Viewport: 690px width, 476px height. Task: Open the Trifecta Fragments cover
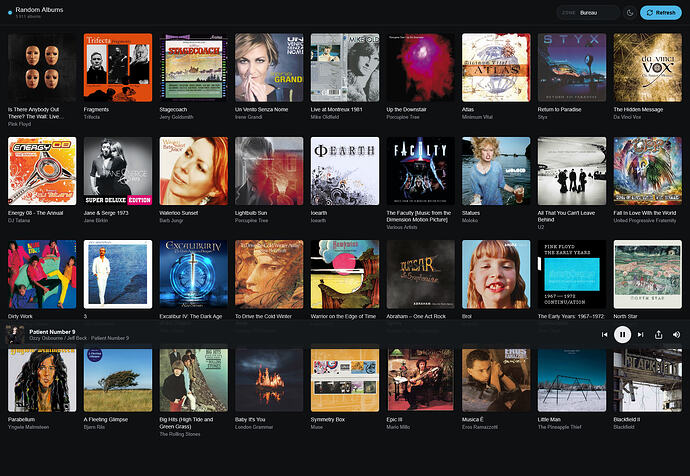point(118,68)
